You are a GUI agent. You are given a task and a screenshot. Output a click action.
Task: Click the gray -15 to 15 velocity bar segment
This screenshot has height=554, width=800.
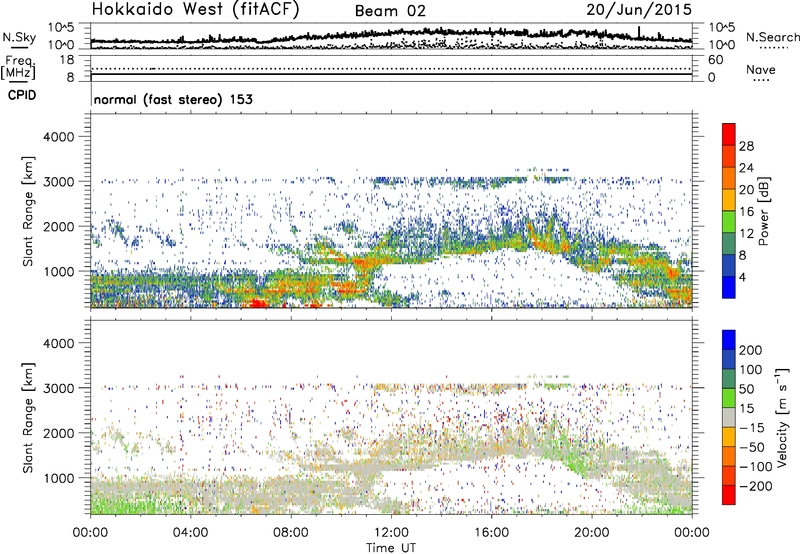(729, 417)
